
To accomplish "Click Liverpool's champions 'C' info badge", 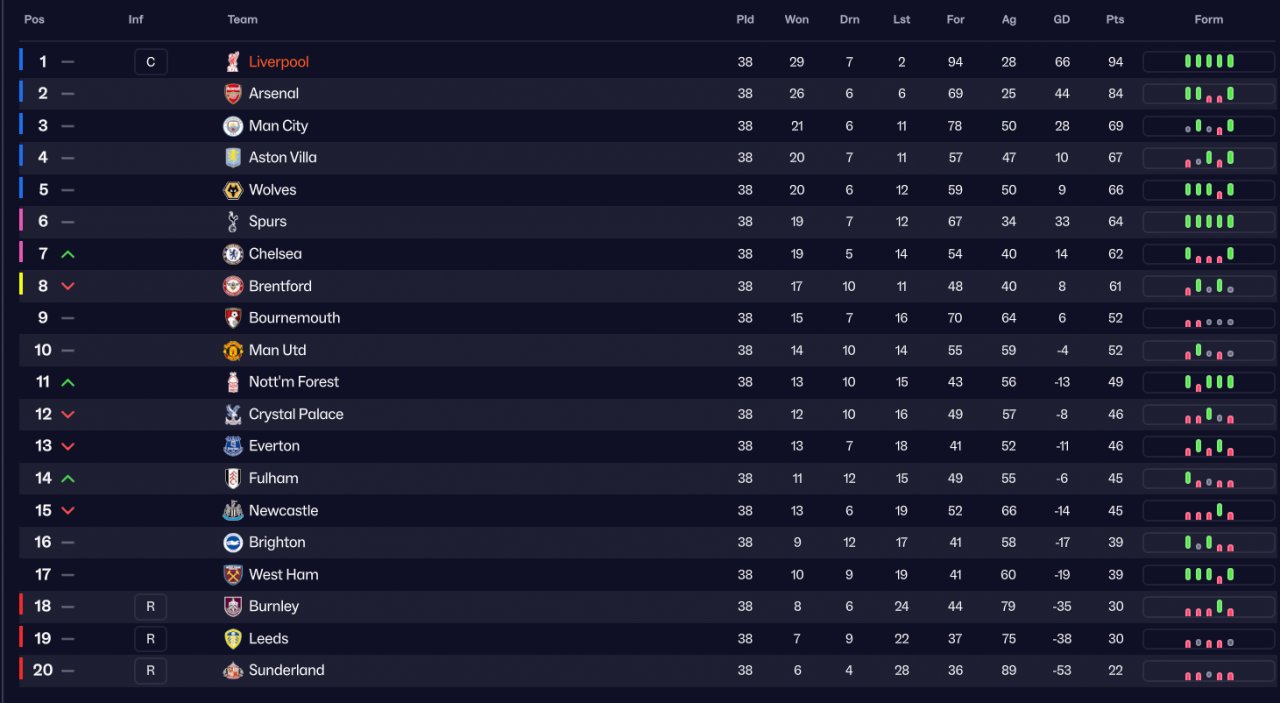I will pyautogui.click(x=151, y=62).
